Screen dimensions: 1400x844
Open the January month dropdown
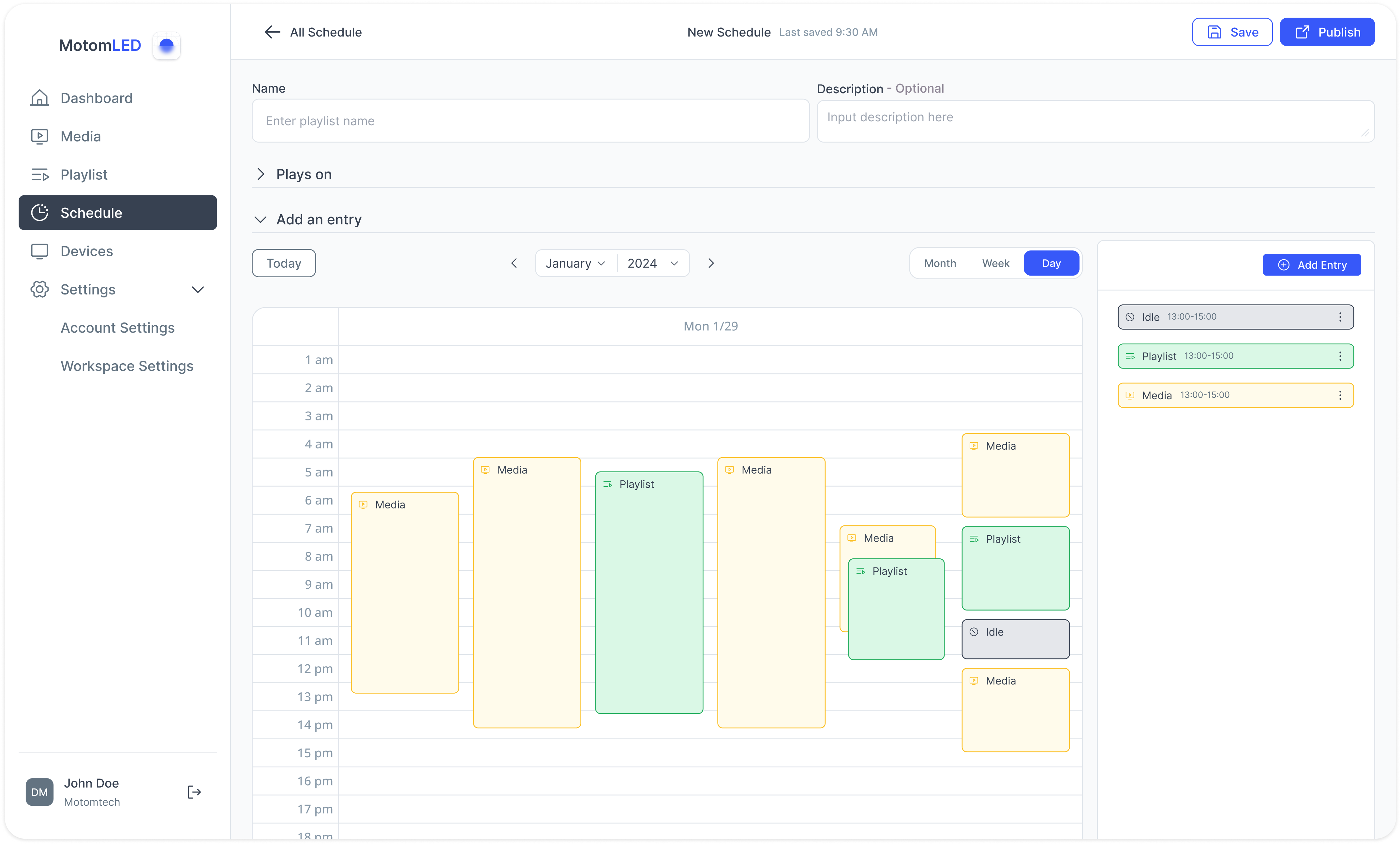pyautogui.click(x=576, y=263)
